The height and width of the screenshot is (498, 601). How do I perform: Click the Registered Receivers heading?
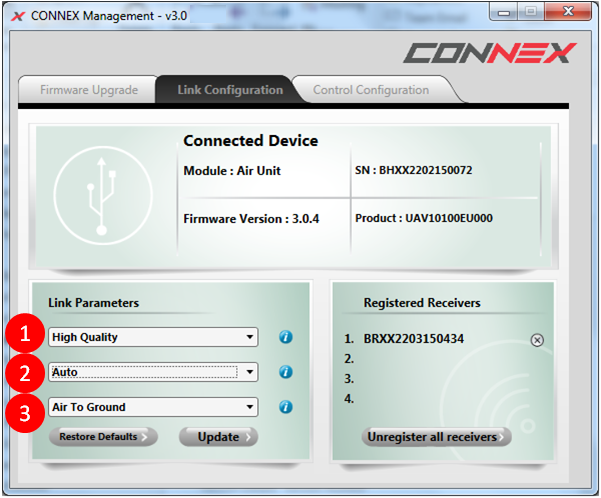tap(422, 303)
